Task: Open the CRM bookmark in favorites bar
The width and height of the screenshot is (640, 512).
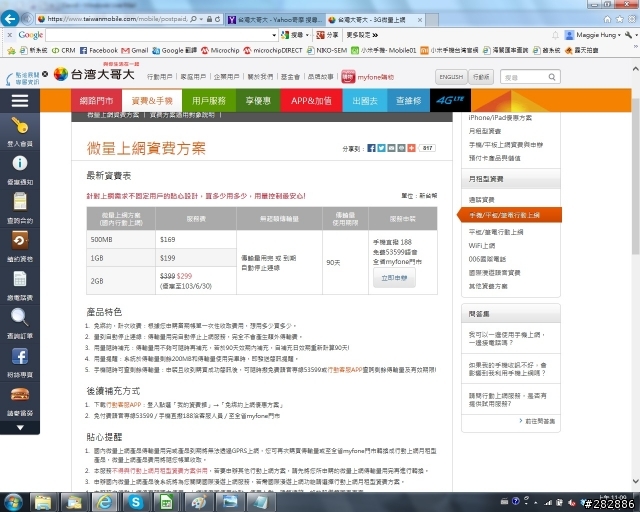Action: (x=64, y=50)
